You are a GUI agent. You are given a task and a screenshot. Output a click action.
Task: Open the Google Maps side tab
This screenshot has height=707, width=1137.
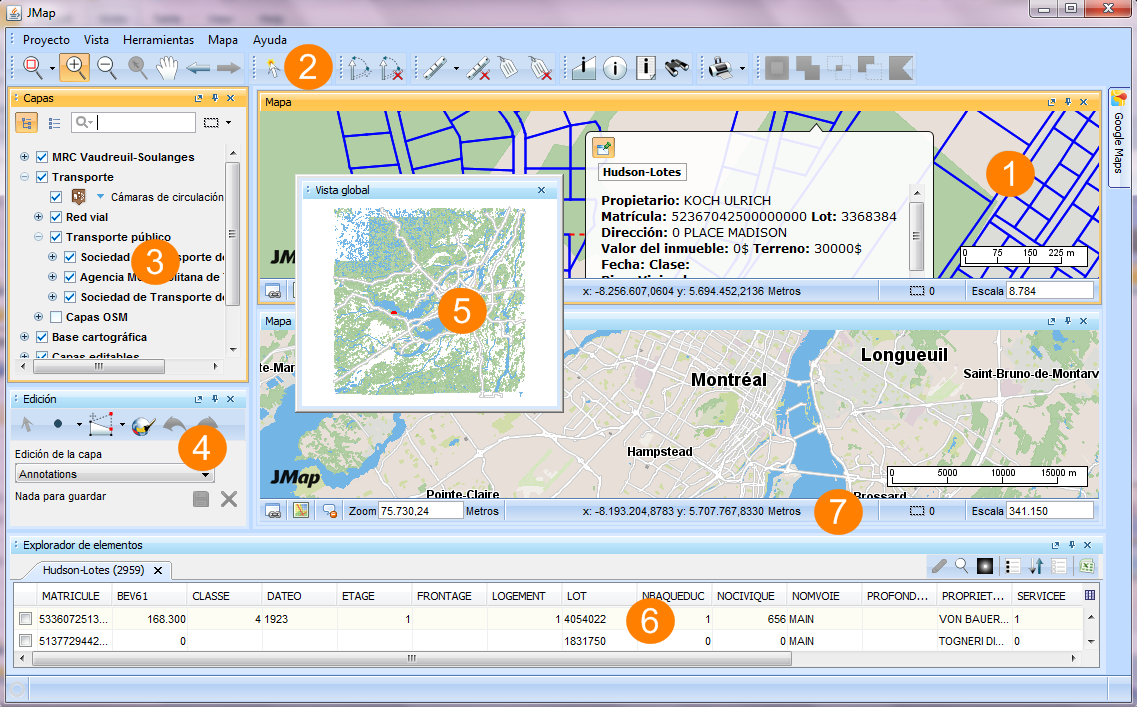click(1119, 137)
